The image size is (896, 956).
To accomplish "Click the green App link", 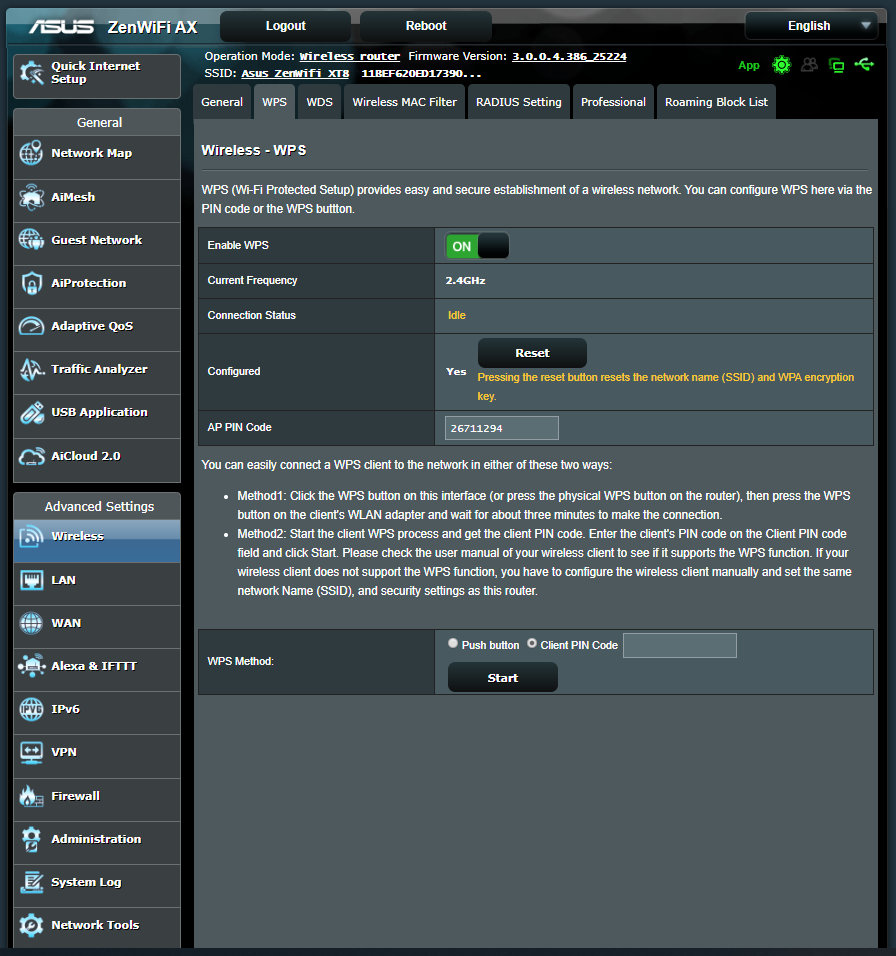I will 748,65.
